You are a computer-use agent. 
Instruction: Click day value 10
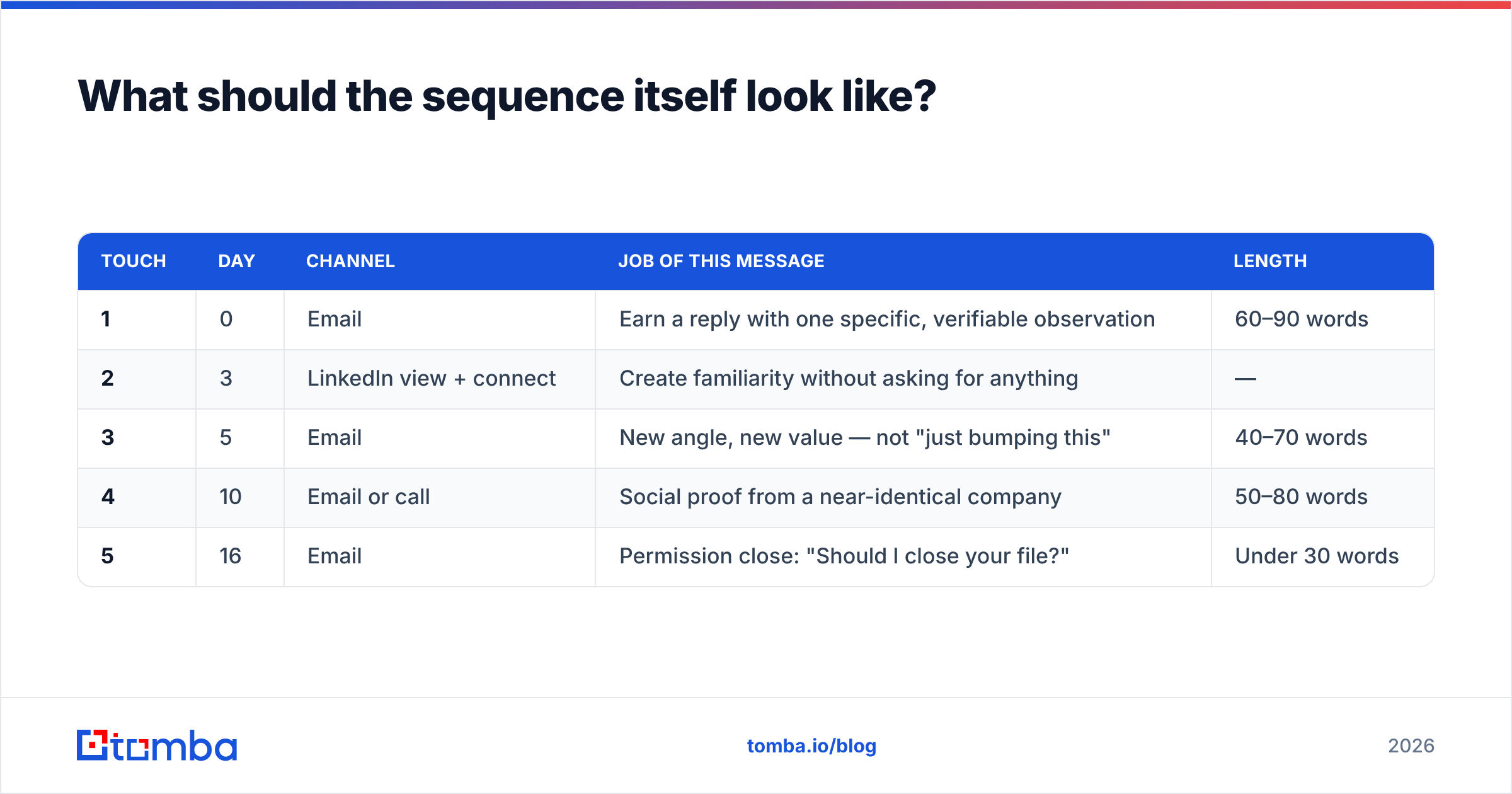click(x=230, y=497)
